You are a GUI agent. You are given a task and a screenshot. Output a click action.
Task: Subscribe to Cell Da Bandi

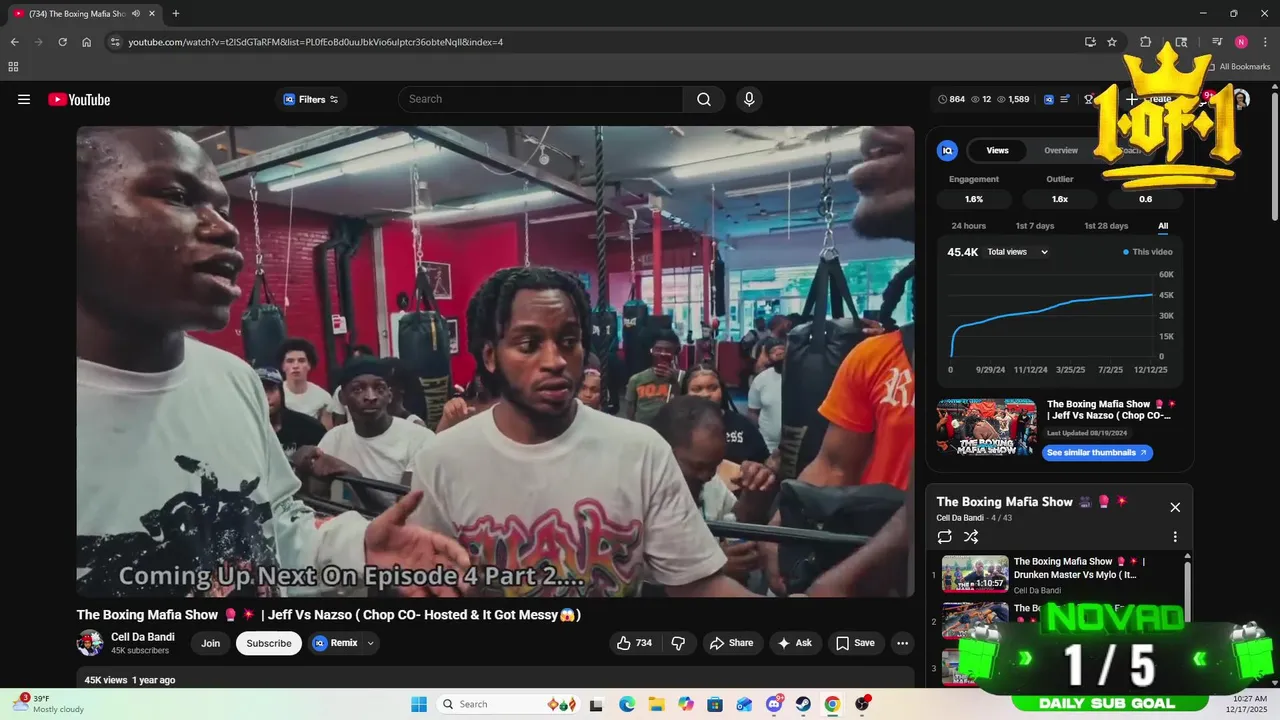pyautogui.click(x=269, y=643)
